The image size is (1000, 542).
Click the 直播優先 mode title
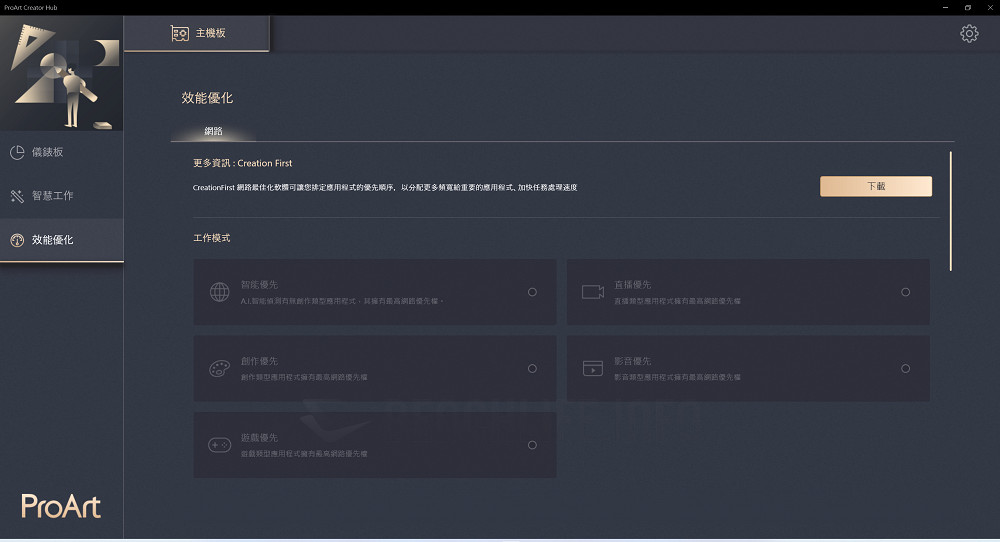click(x=632, y=284)
